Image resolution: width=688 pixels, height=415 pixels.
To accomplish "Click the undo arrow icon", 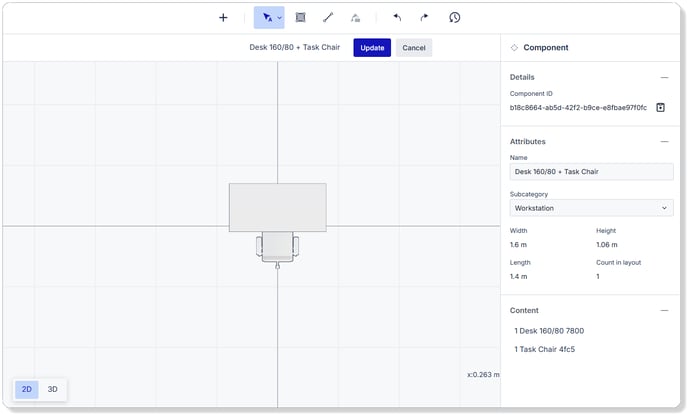I will click(397, 18).
